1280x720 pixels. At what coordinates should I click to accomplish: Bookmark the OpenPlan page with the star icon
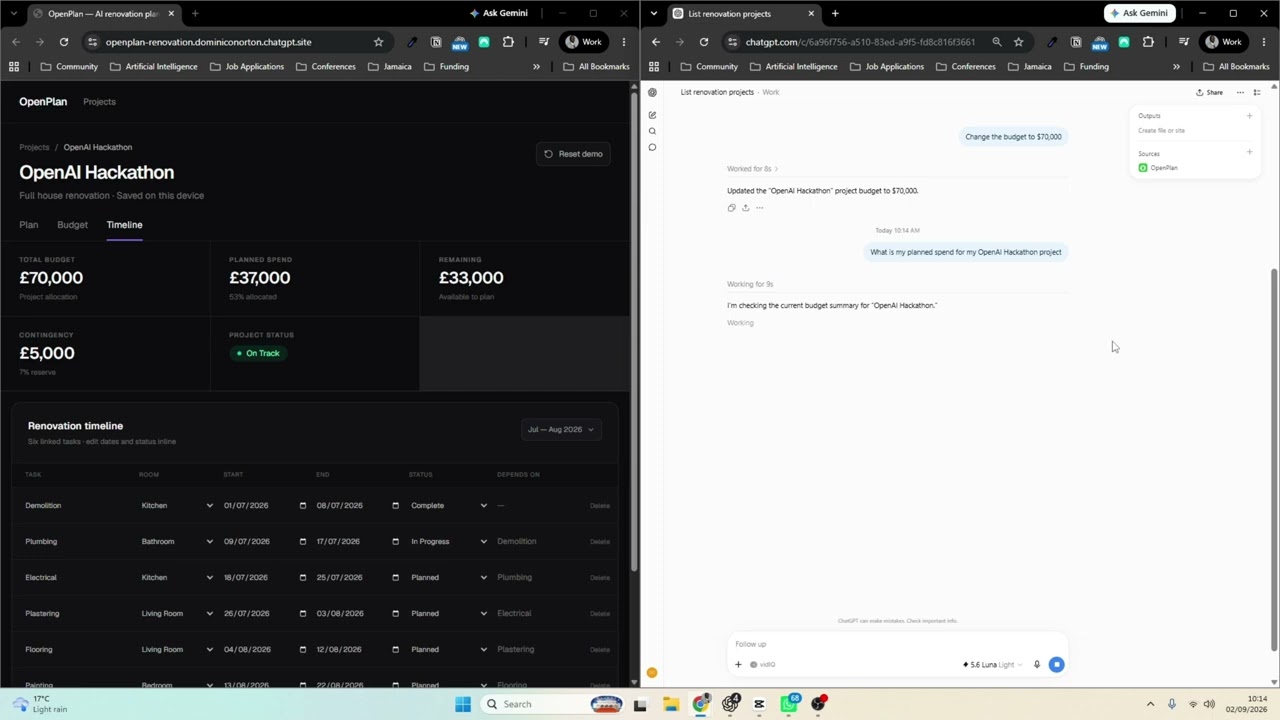[378, 42]
